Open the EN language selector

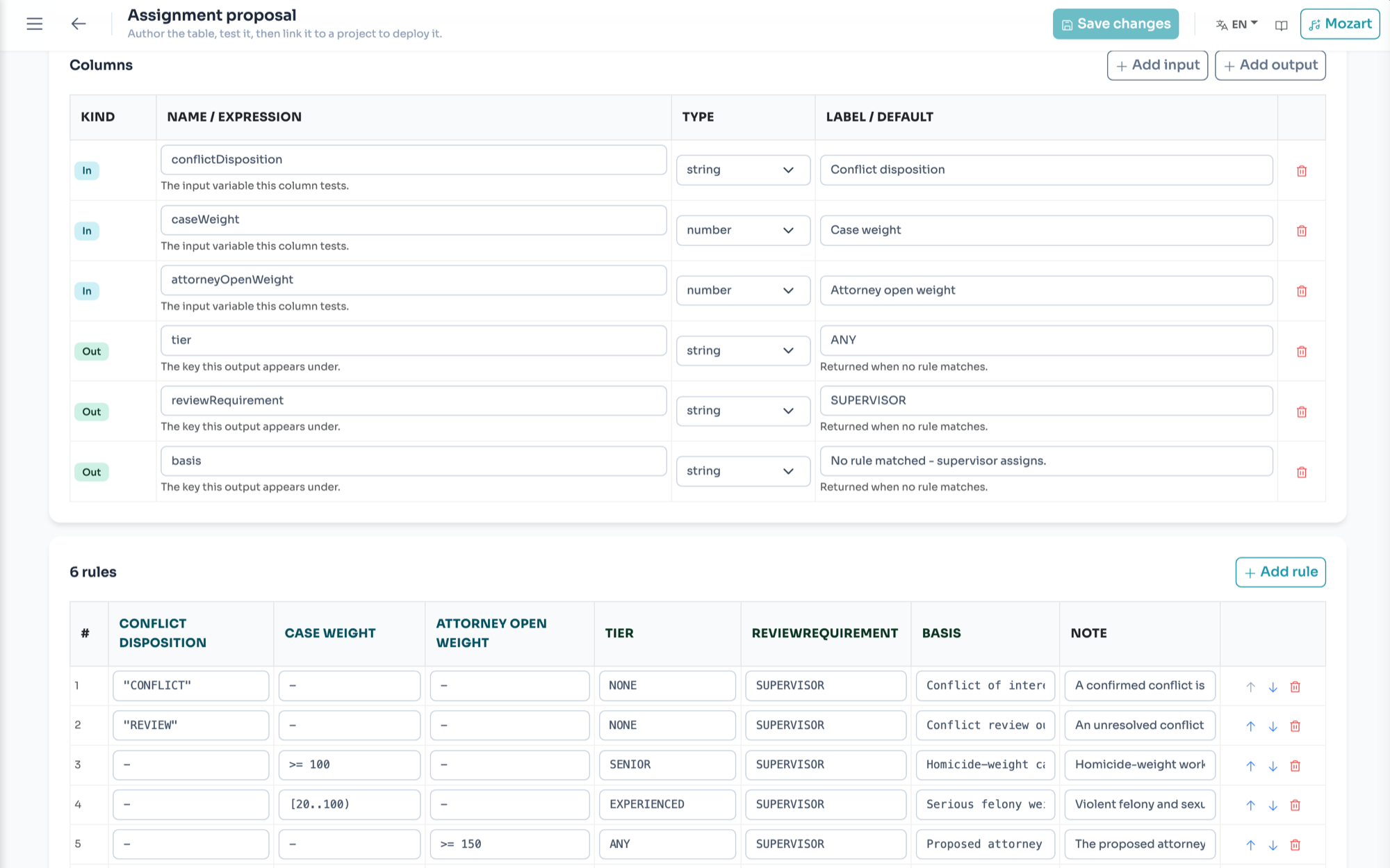[1236, 24]
